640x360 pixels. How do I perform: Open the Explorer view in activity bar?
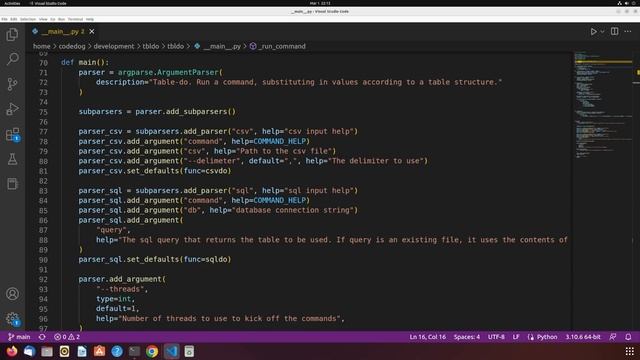(12, 34)
